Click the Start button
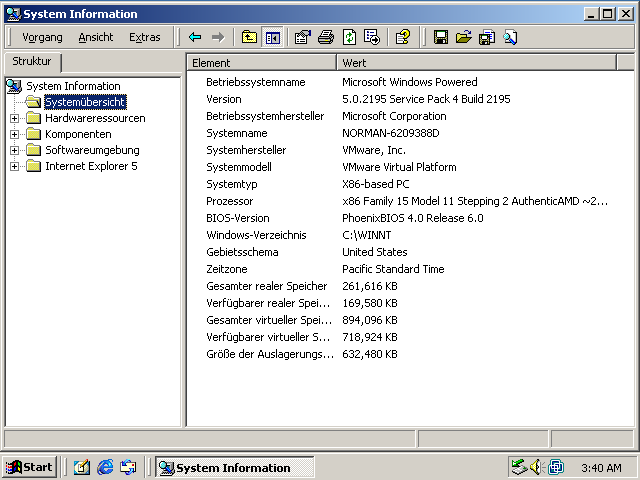The image size is (640, 480). click(29, 467)
